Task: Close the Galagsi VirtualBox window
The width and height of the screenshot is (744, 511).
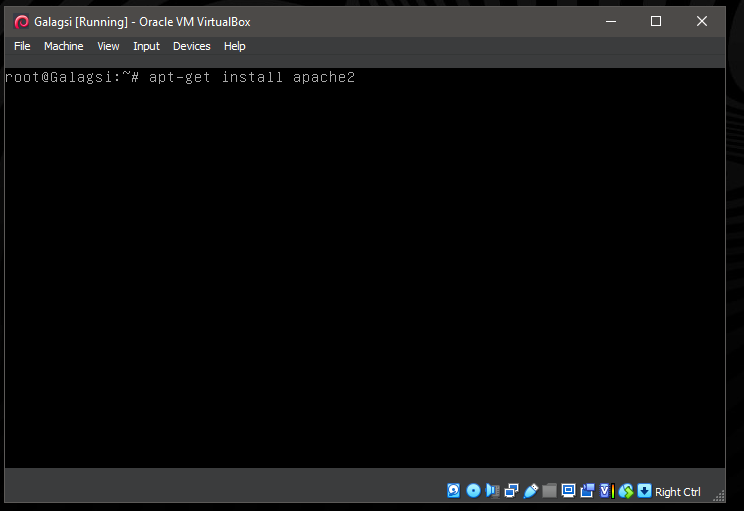Action: (x=702, y=21)
